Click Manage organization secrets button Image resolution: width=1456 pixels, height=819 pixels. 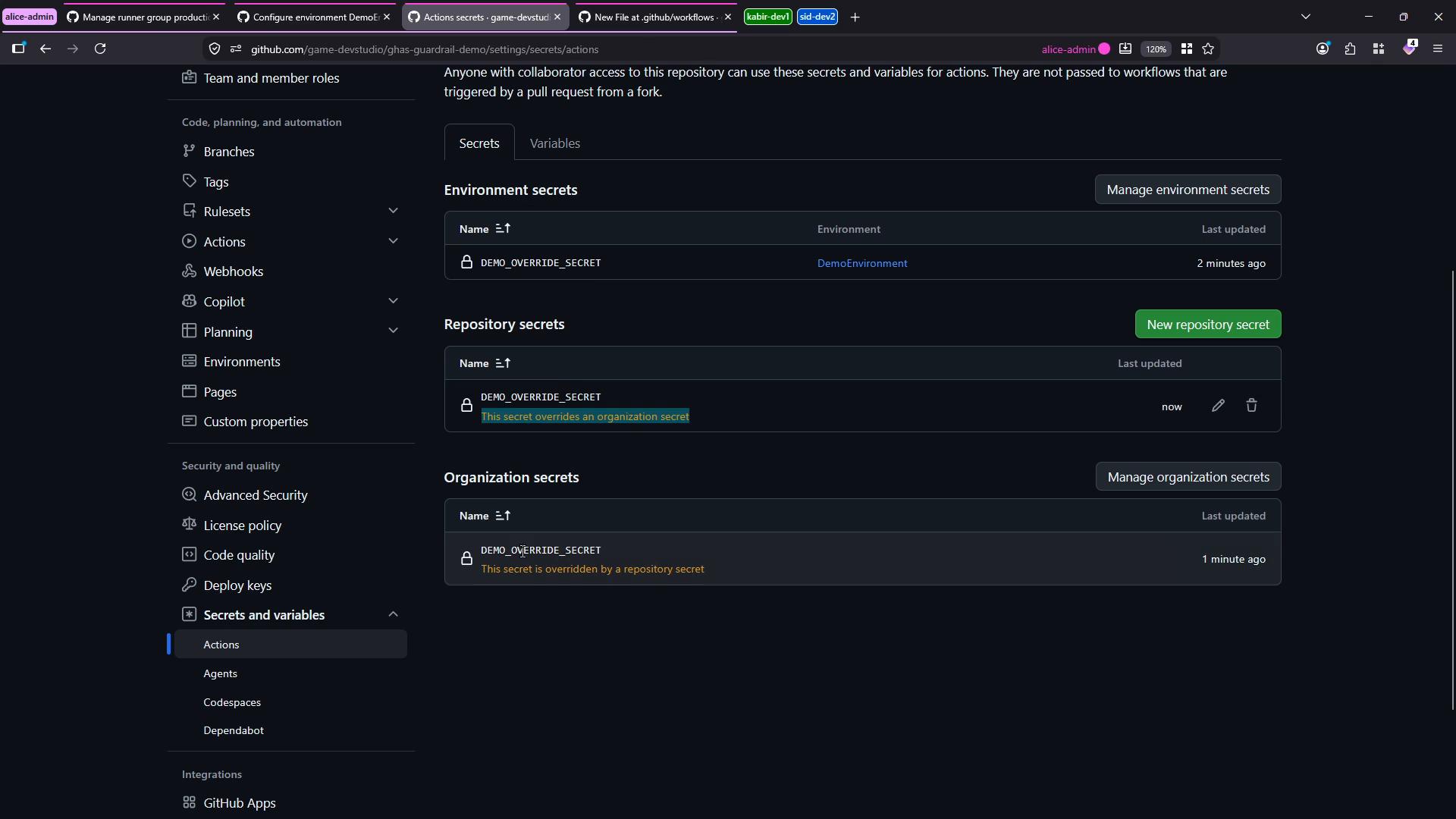click(x=1188, y=477)
